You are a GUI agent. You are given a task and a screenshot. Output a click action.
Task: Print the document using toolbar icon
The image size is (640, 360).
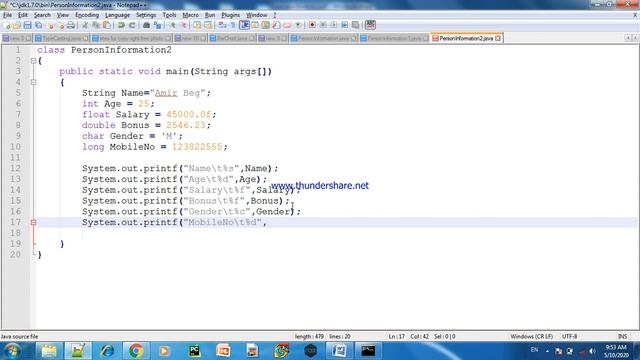71,25
